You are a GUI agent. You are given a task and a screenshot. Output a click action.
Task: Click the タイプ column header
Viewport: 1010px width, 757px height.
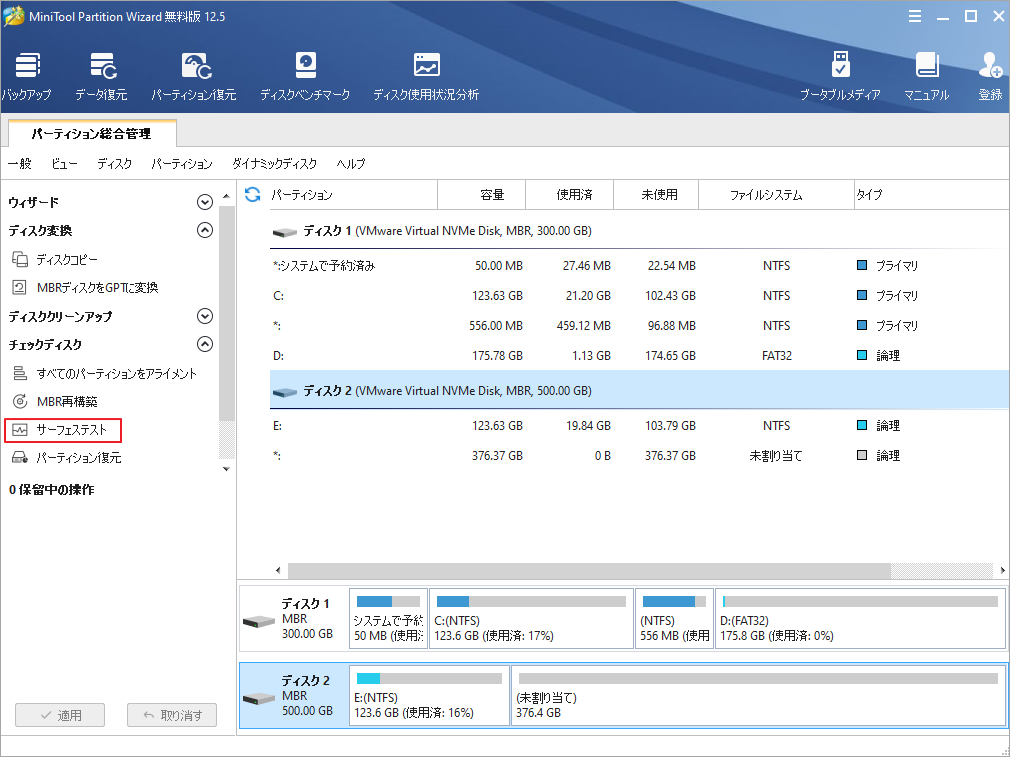point(931,195)
